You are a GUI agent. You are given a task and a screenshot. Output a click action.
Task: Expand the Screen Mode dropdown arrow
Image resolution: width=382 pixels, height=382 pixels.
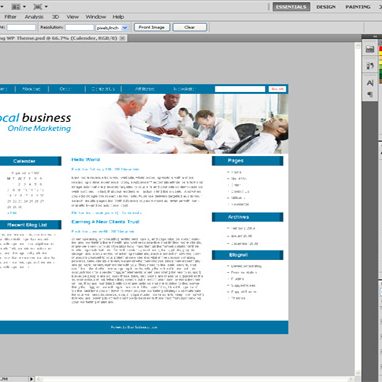point(46,7)
